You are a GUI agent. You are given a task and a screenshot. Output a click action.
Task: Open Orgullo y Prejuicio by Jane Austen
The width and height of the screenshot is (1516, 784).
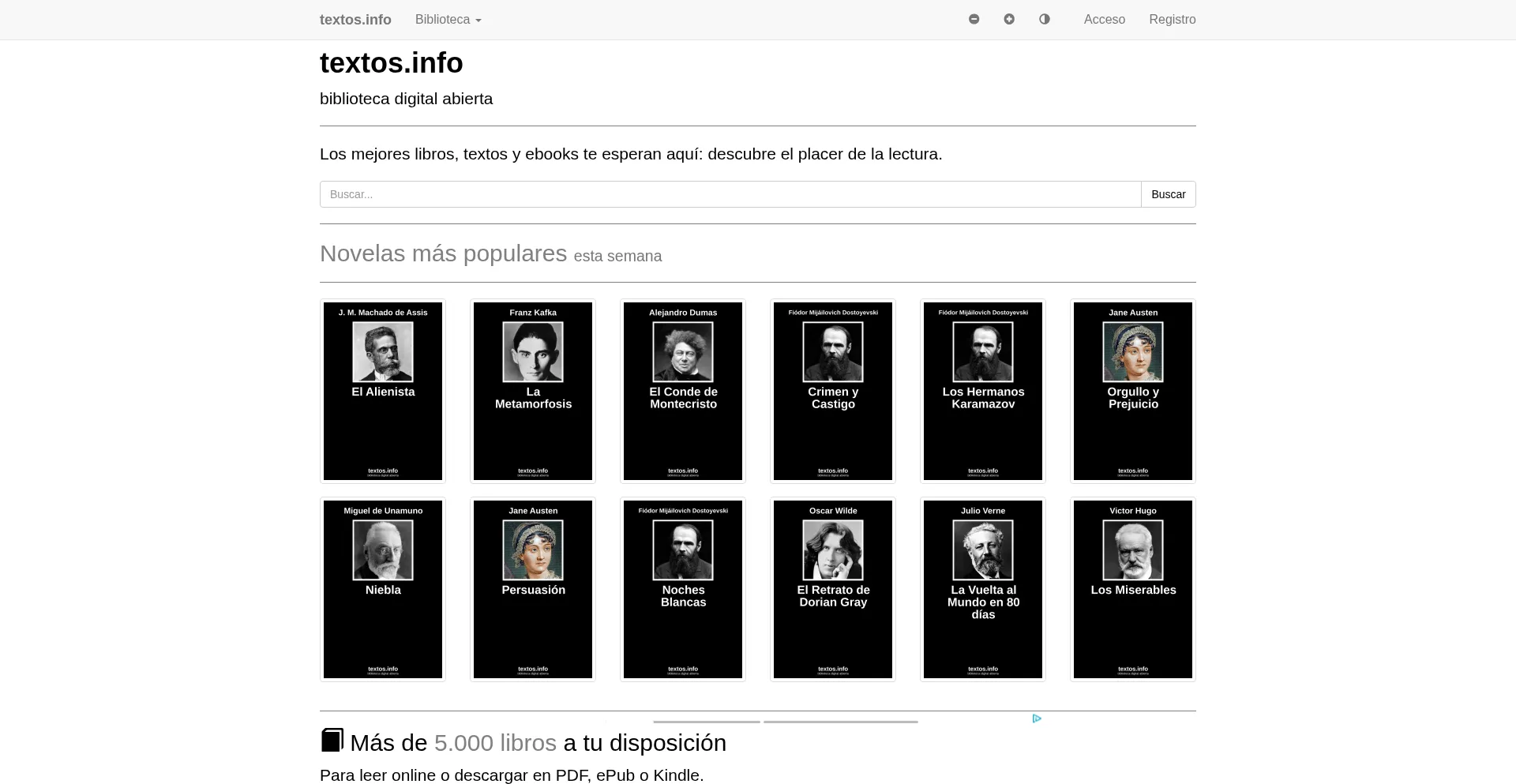coord(1132,391)
